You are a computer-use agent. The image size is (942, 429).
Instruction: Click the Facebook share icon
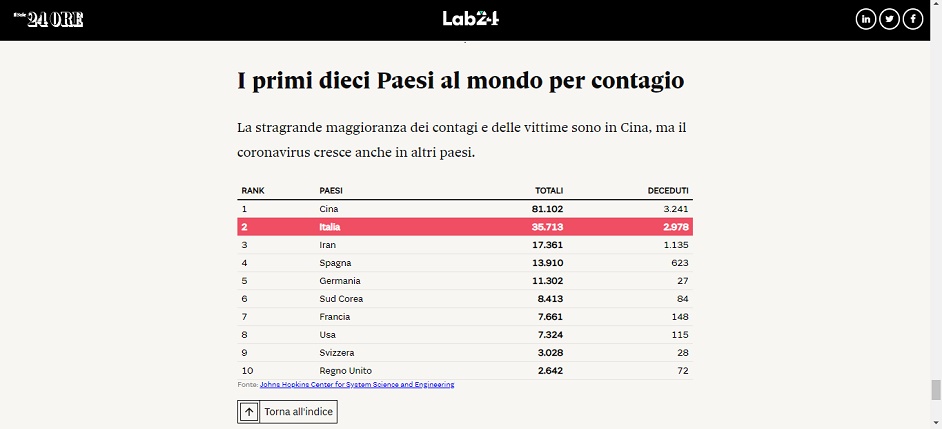pyautogui.click(x=913, y=20)
